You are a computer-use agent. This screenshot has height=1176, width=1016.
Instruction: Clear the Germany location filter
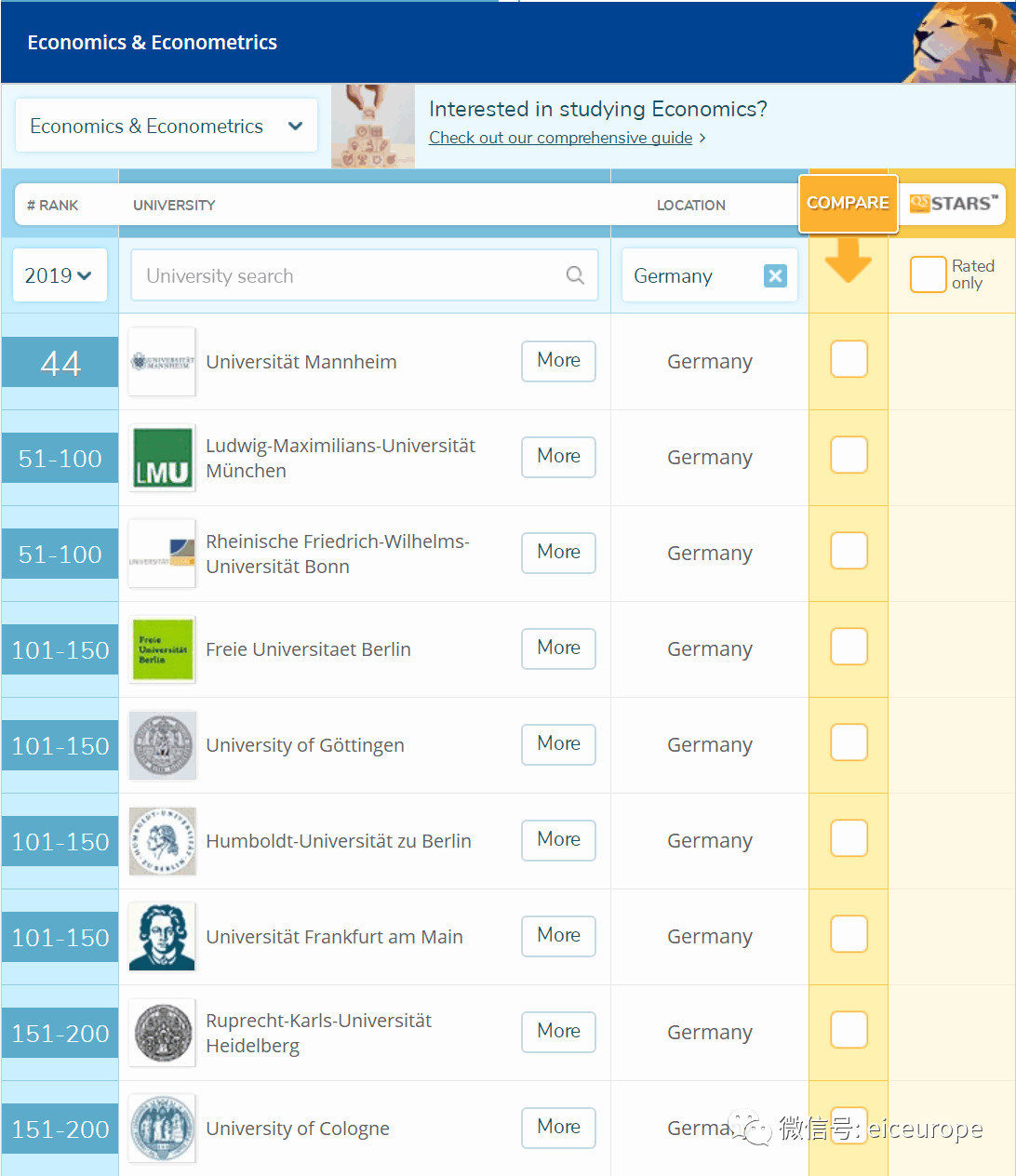(x=775, y=275)
